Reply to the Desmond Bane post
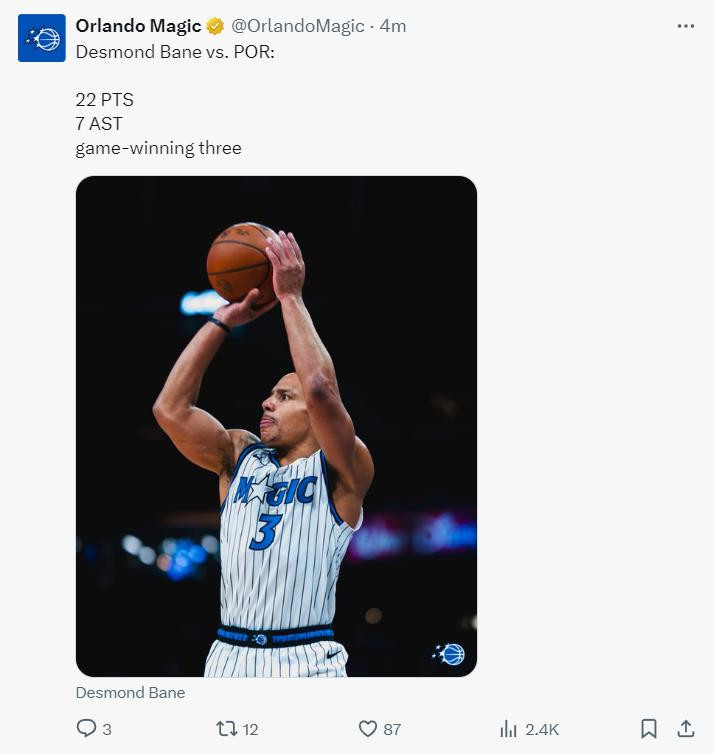 (x=86, y=729)
